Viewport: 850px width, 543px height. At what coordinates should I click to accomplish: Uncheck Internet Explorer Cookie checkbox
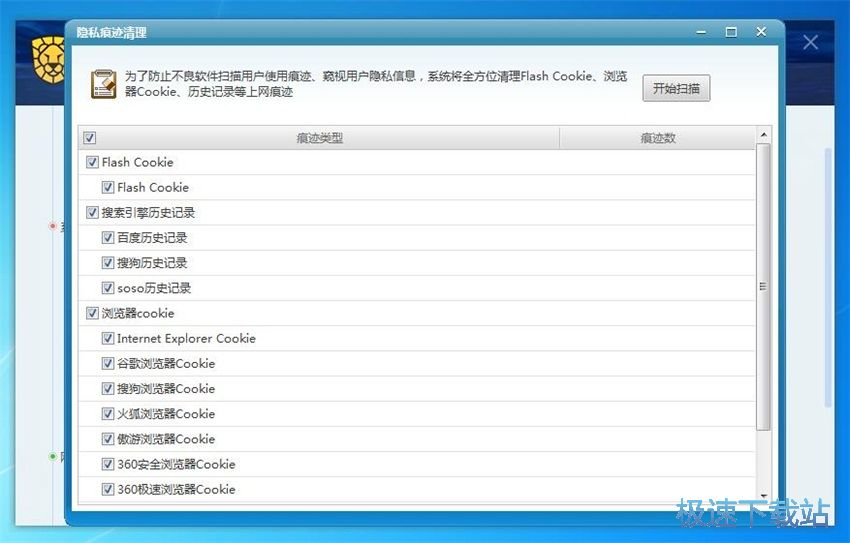(x=108, y=338)
